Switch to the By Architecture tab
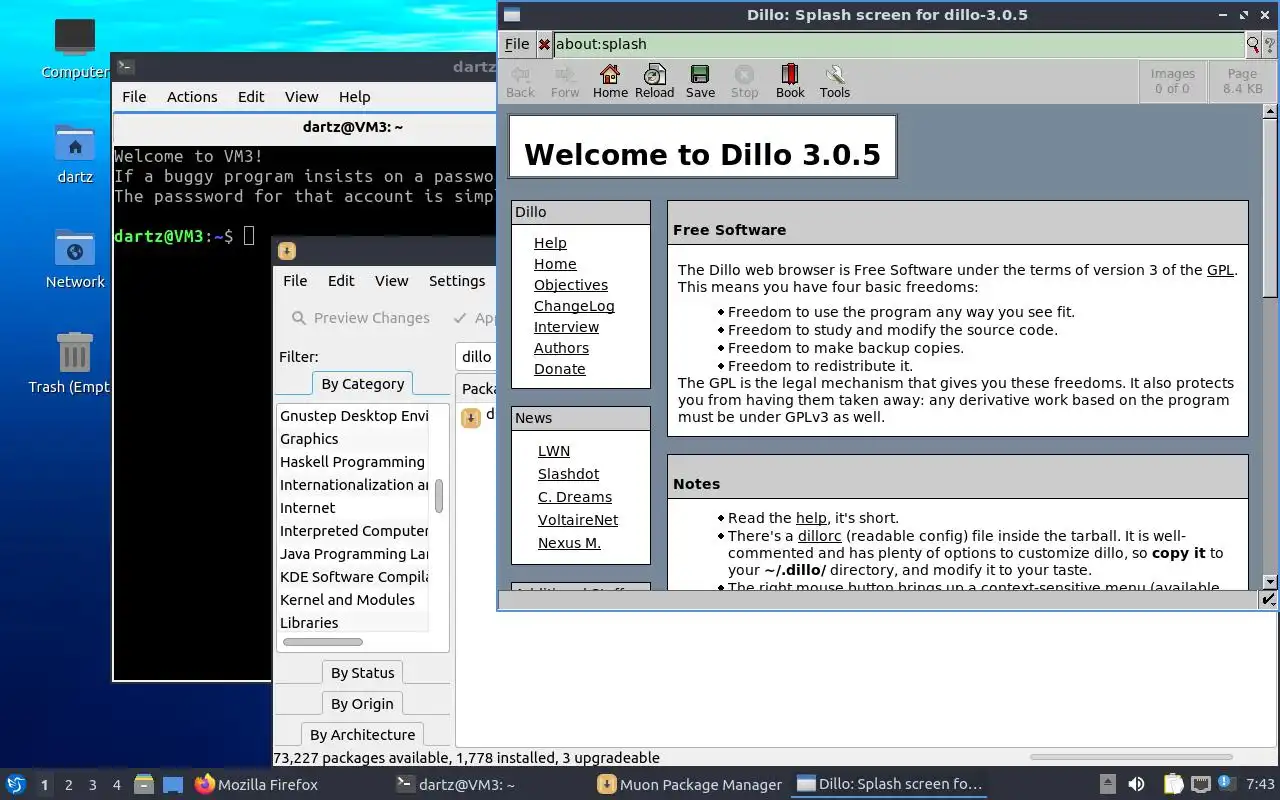Viewport: 1280px width, 800px height. [x=362, y=735]
